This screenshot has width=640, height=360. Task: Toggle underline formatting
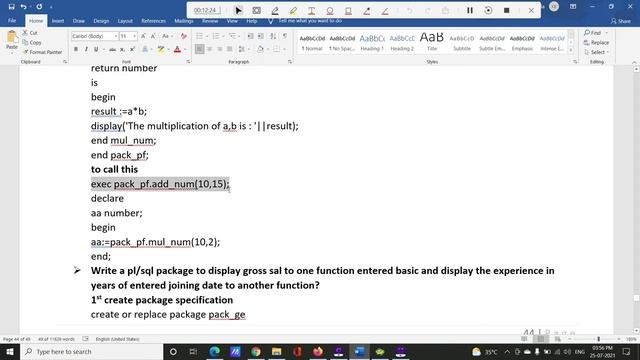pos(96,49)
